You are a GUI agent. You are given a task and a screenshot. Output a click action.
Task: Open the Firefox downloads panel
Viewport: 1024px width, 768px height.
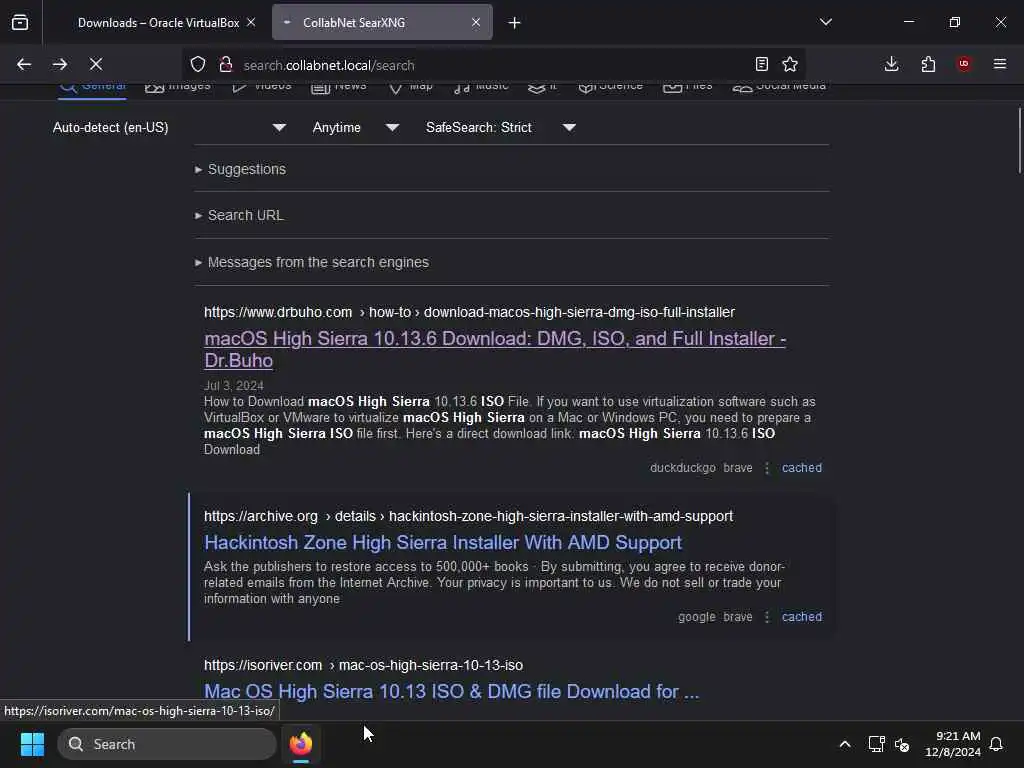coord(891,64)
